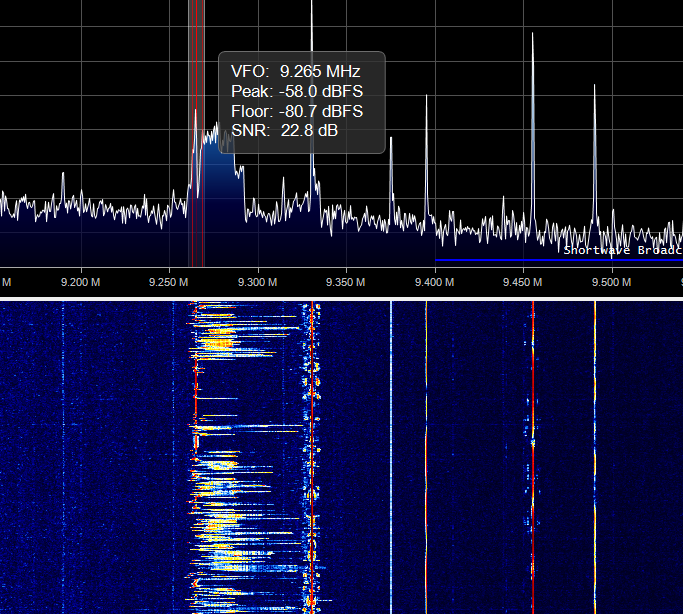Image resolution: width=683 pixels, height=614 pixels.
Task: Select the 9.300 M frequency axis label
Action: click(258, 283)
